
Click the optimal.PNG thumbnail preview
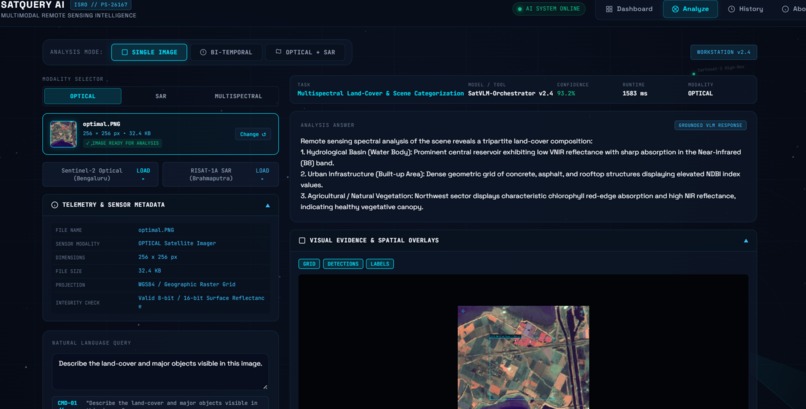tap(63, 134)
